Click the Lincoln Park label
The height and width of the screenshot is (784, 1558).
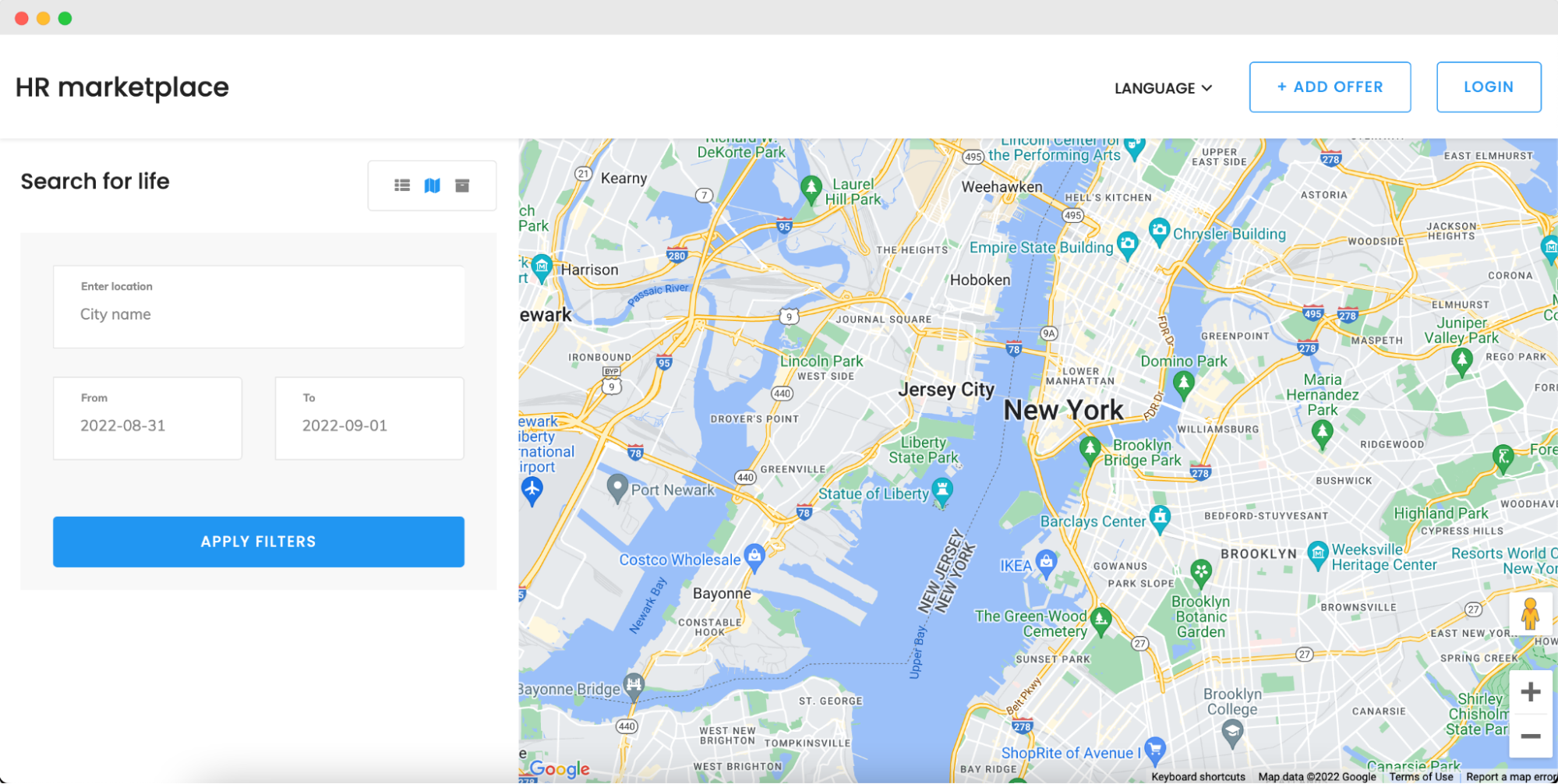pos(821,362)
